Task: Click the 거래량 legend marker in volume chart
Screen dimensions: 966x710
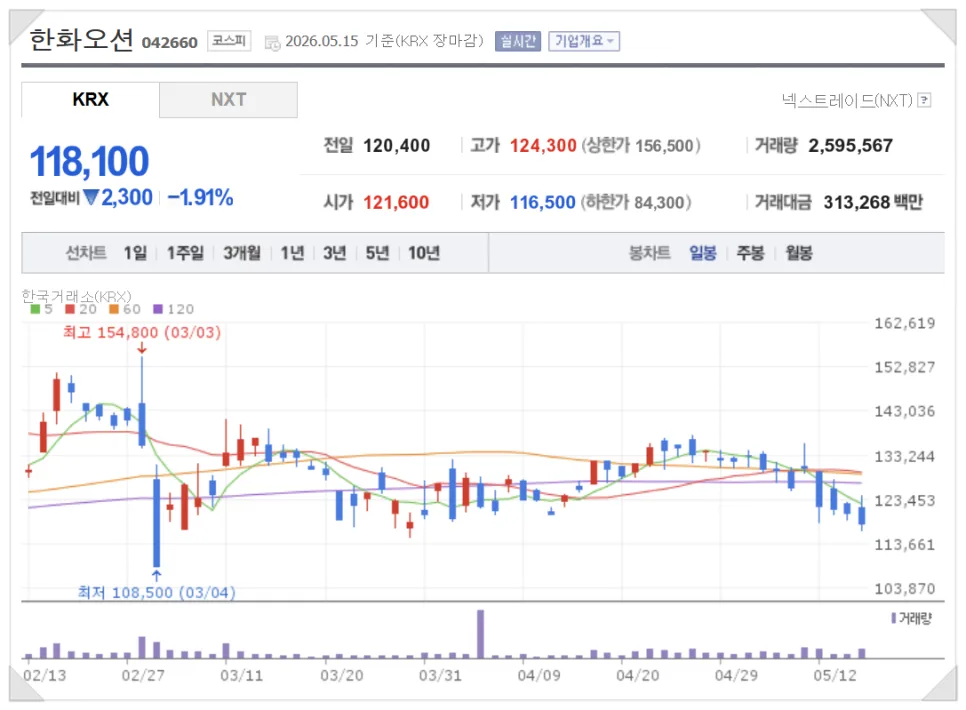Action: [x=893, y=618]
